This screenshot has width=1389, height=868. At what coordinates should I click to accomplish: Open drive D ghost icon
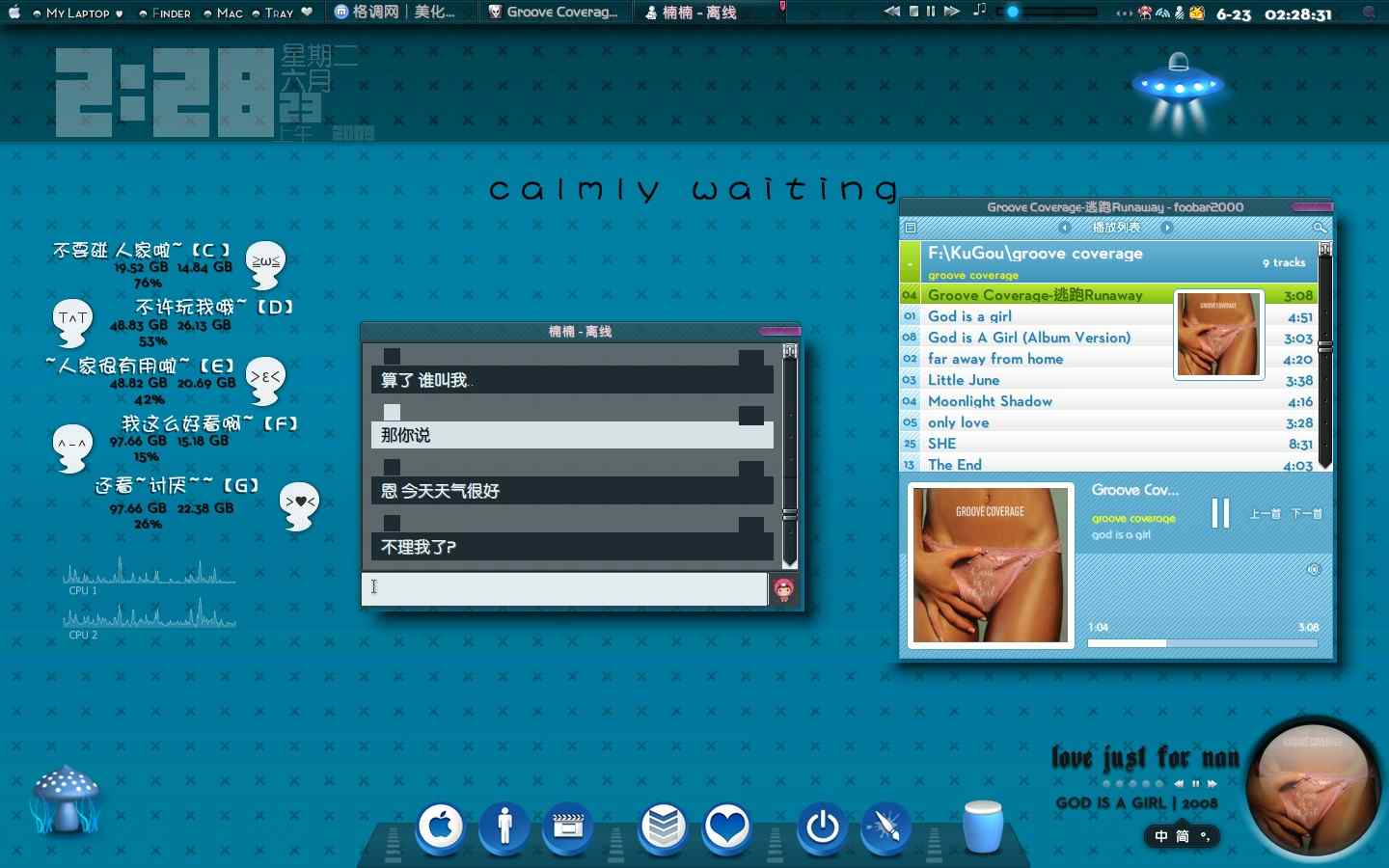click(73, 323)
